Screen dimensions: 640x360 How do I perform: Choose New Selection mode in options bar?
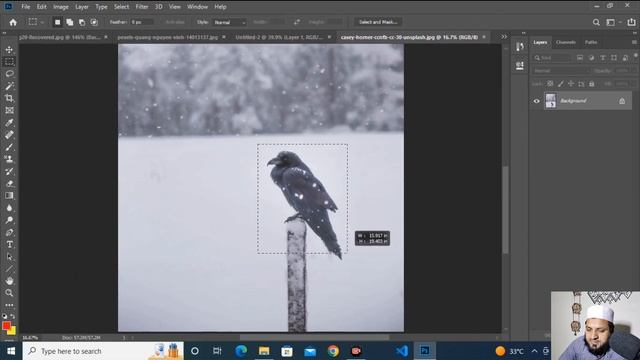pos(58,22)
